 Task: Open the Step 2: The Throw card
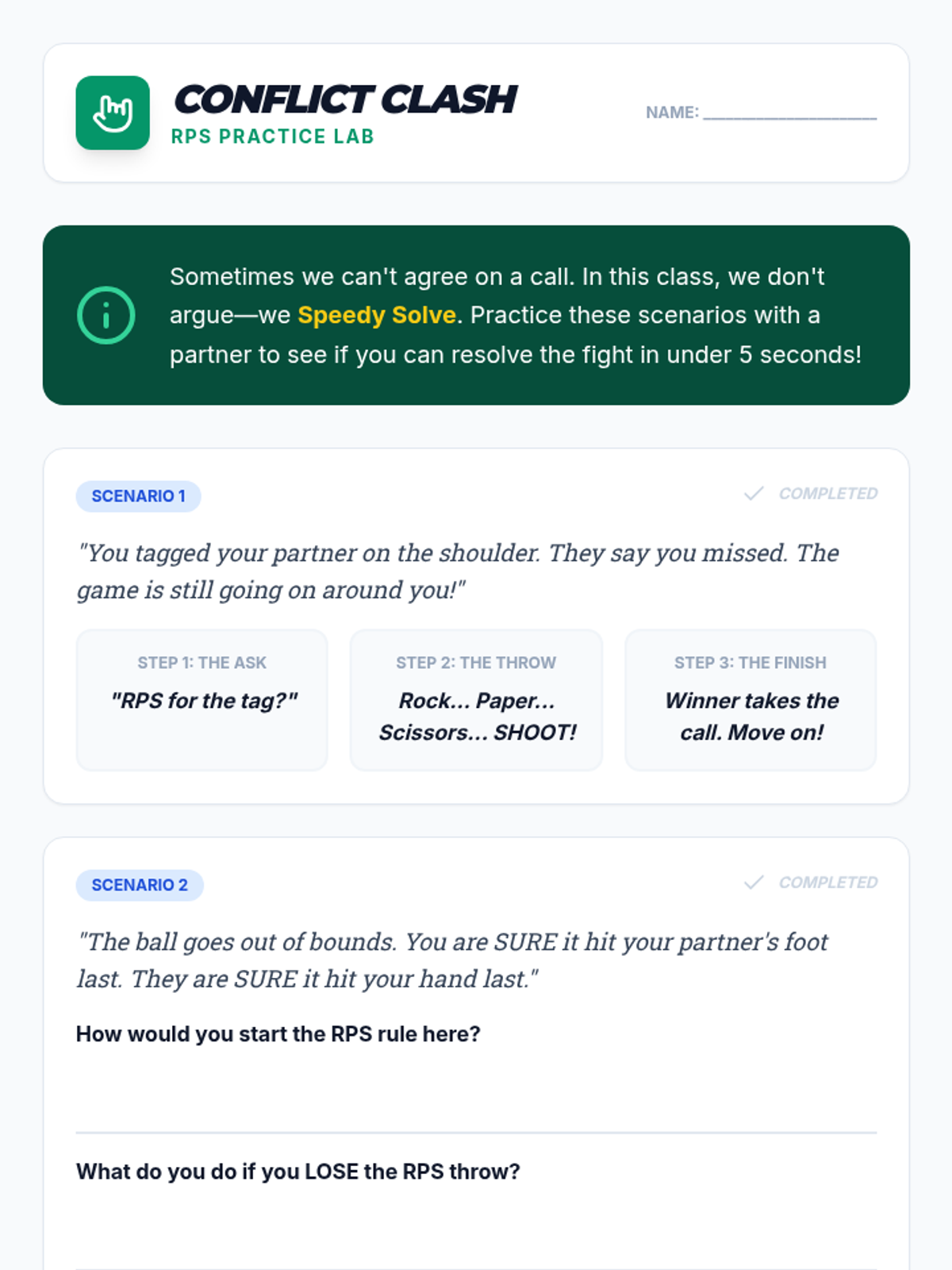pos(476,700)
